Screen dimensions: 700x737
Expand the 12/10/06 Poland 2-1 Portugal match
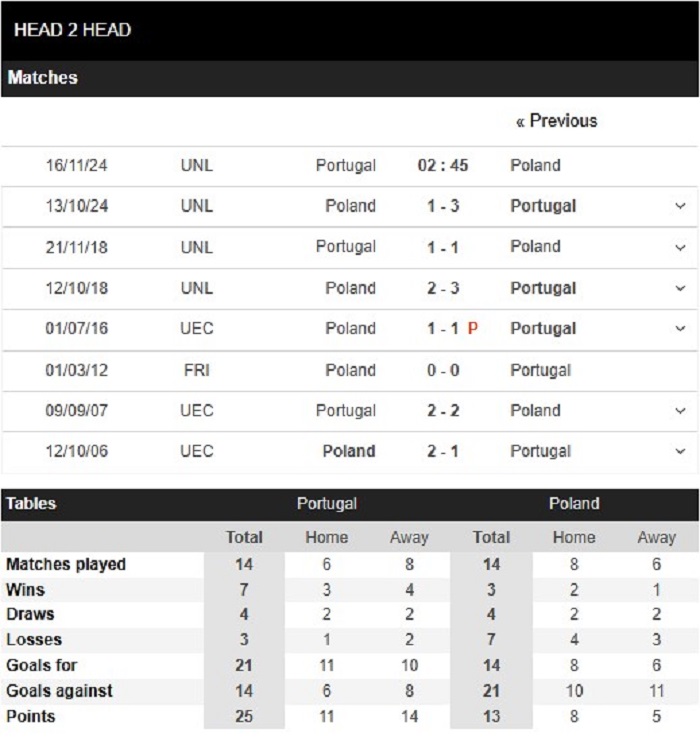pyautogui.click(x=680, y=451)
